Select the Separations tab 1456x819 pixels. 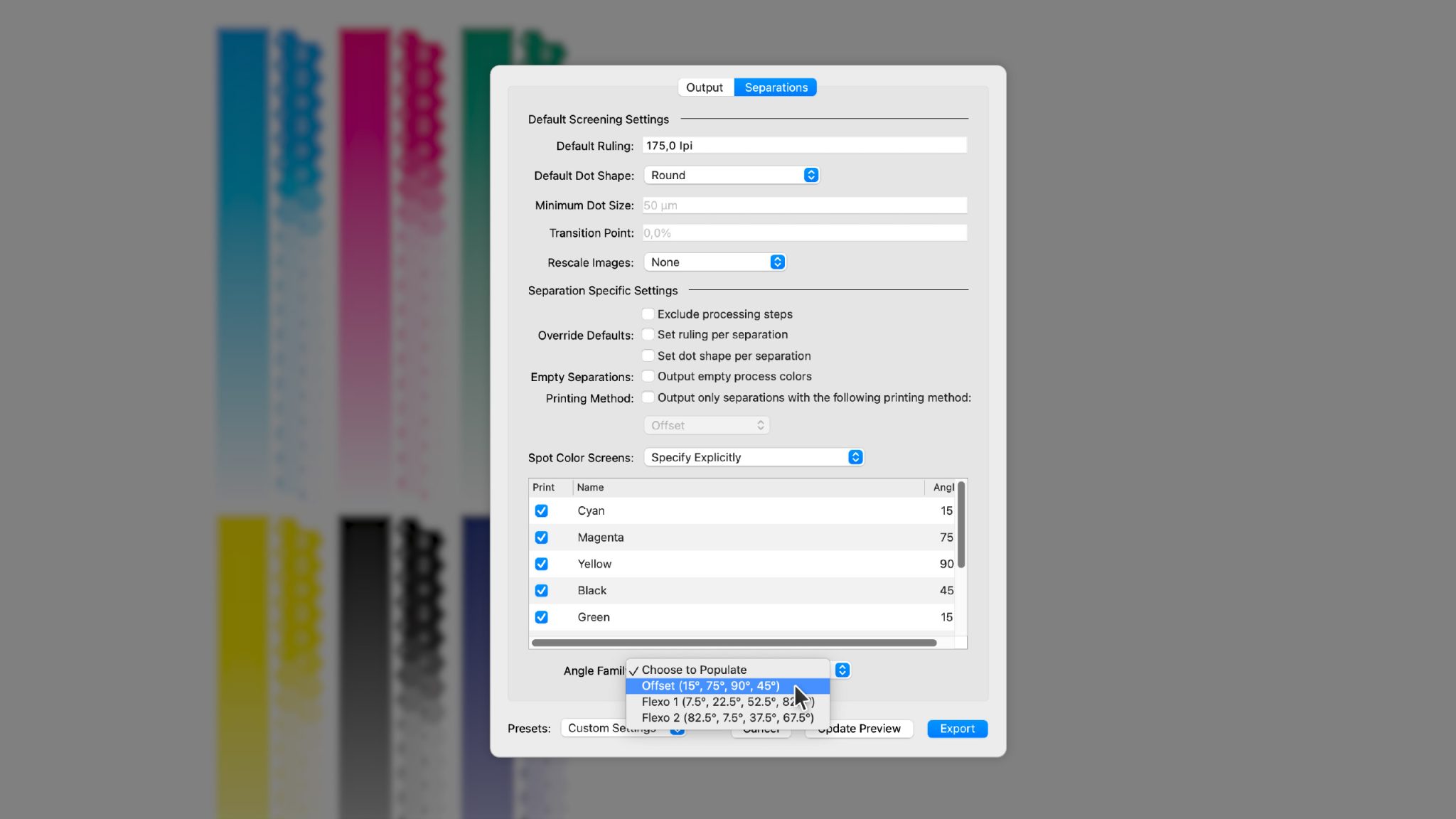pos(776,87)
